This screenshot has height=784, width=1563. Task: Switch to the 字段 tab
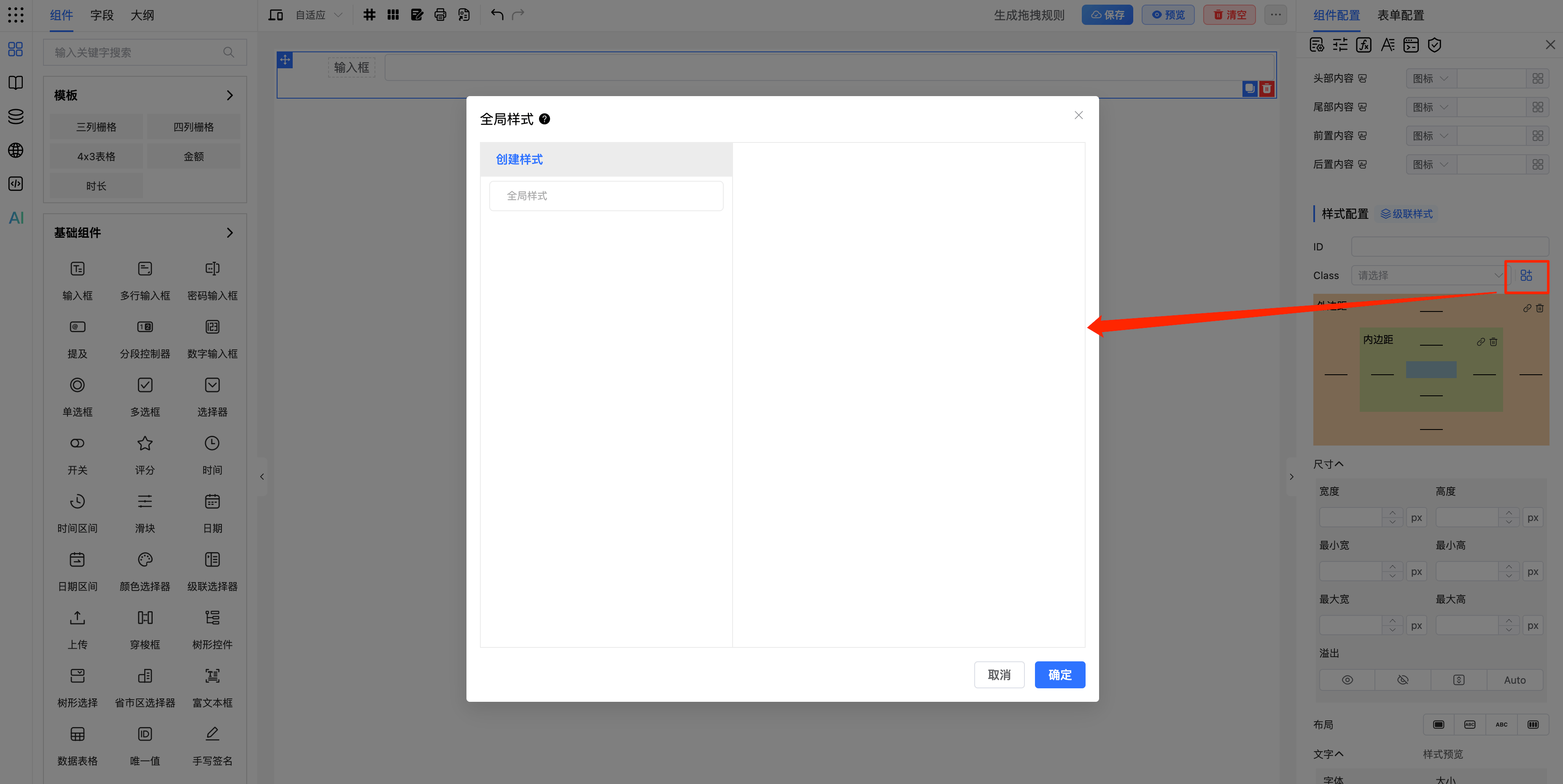click(102, 15)
